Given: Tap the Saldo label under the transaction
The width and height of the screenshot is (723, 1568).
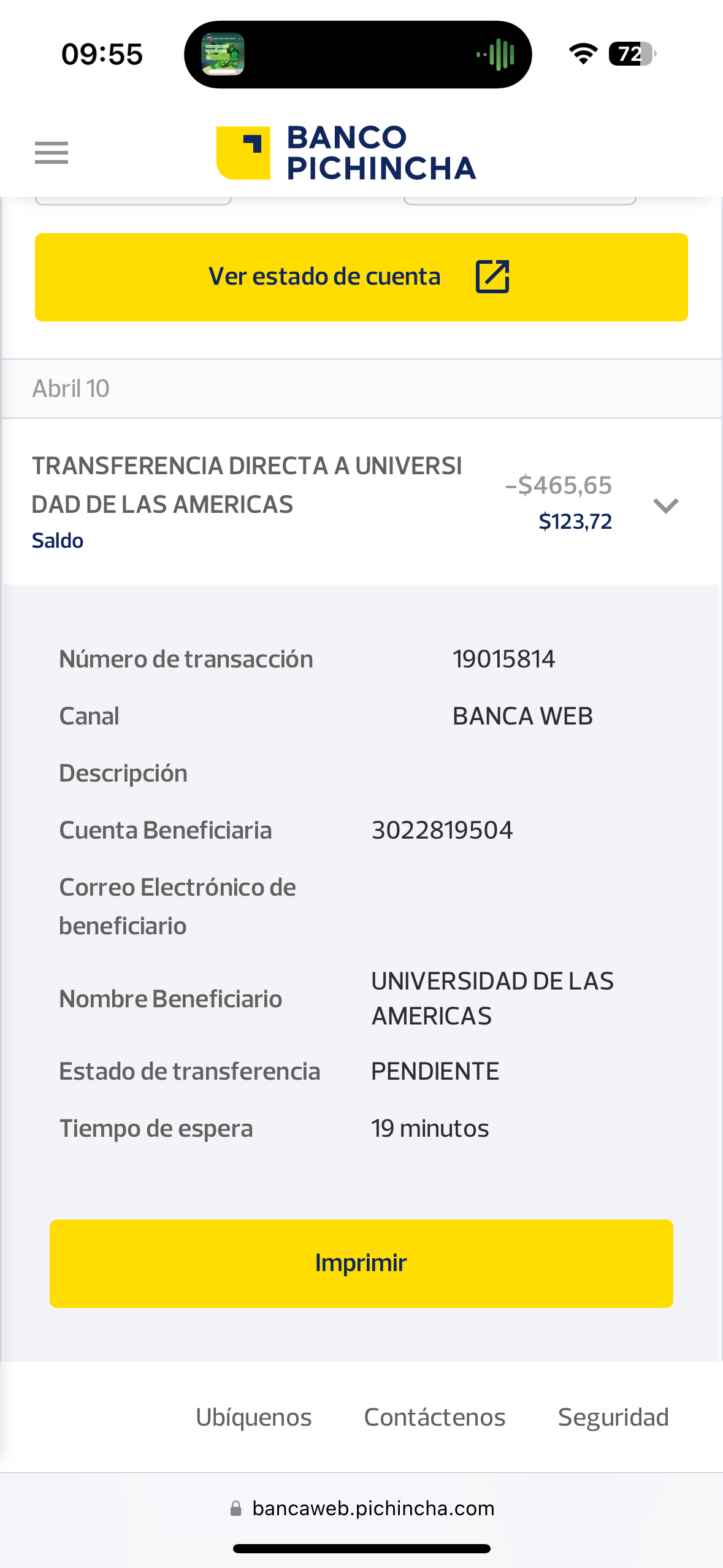Looking at the screenshot, I should click(58, 540).
